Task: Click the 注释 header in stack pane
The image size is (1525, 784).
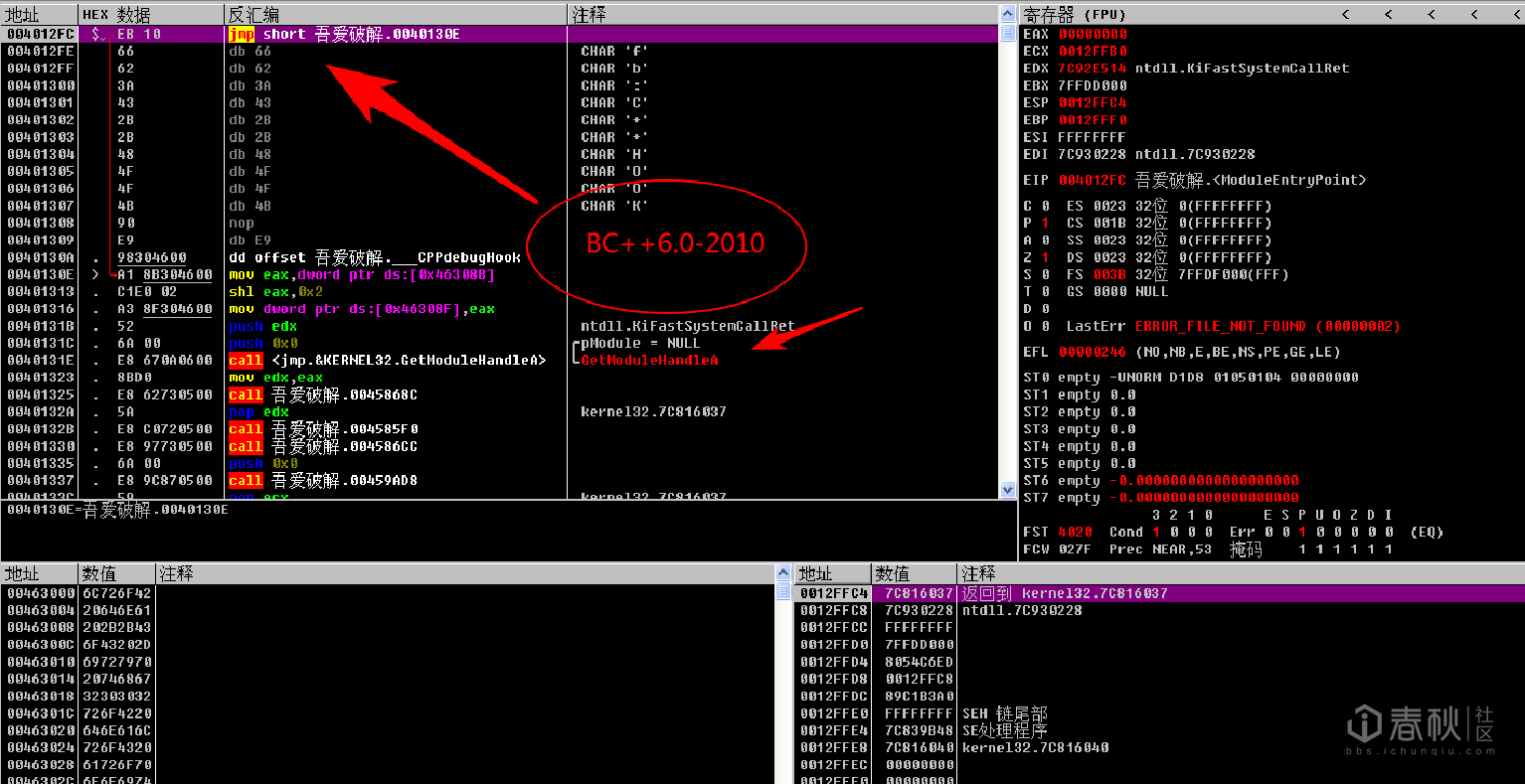Action: (x=1241, y=574)
